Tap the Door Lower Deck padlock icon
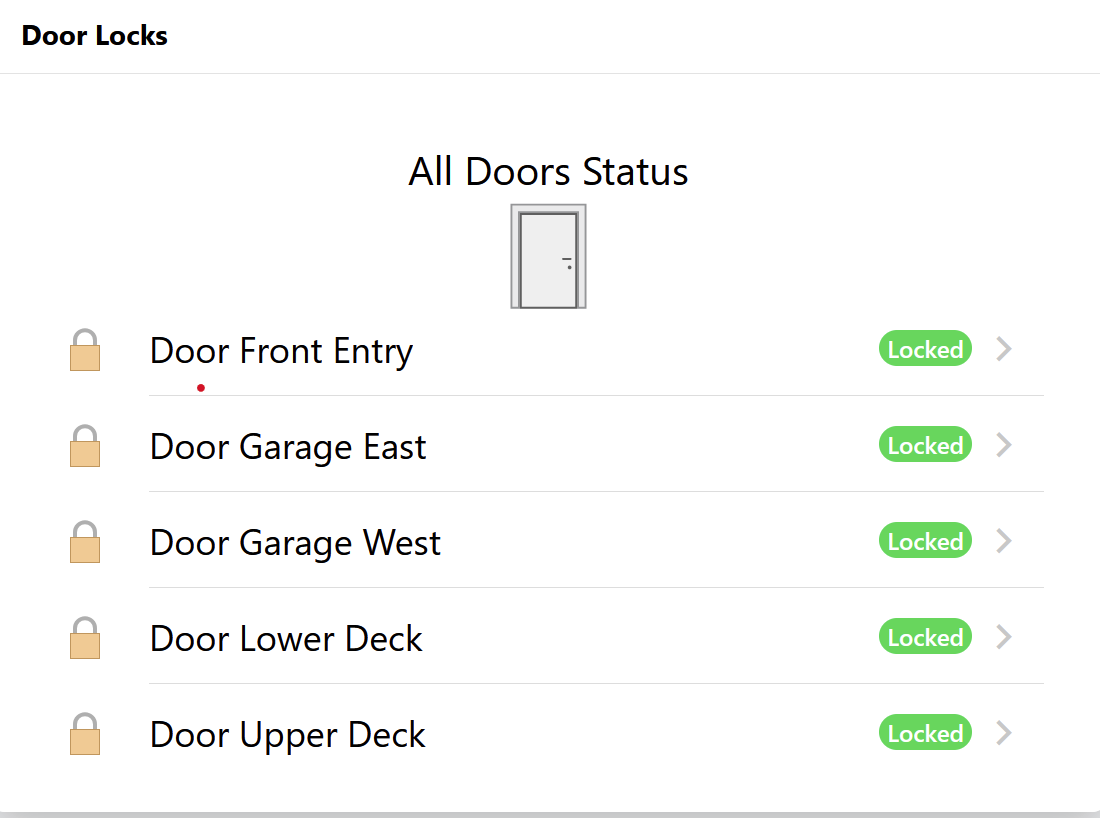This screenshot has width=1100, height=818. (85, 639)
